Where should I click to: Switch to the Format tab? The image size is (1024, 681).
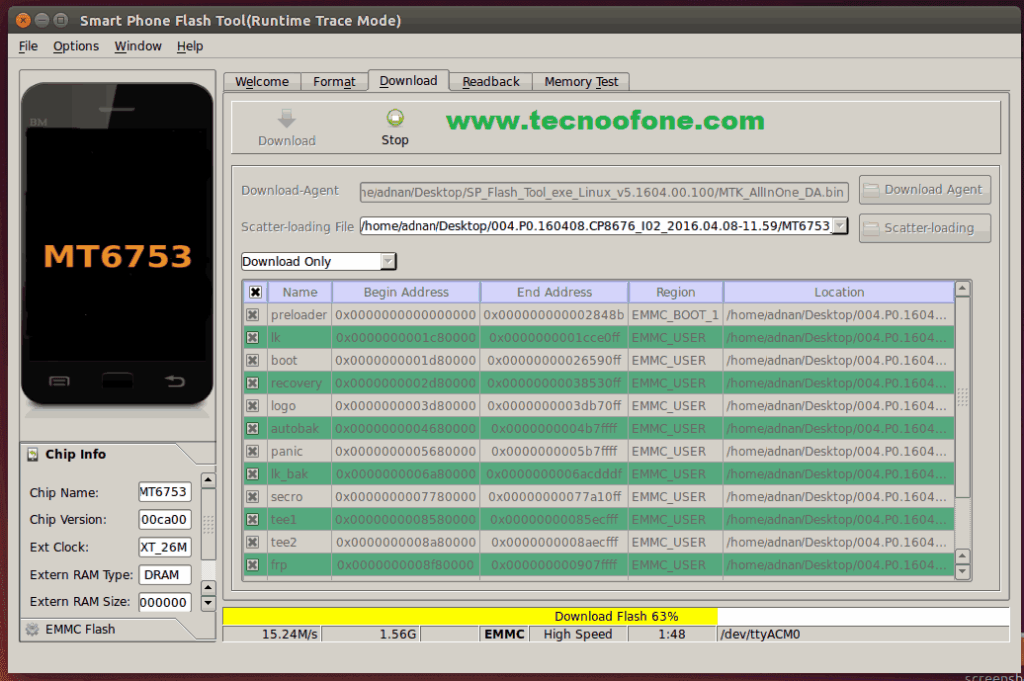click(334, 82)
